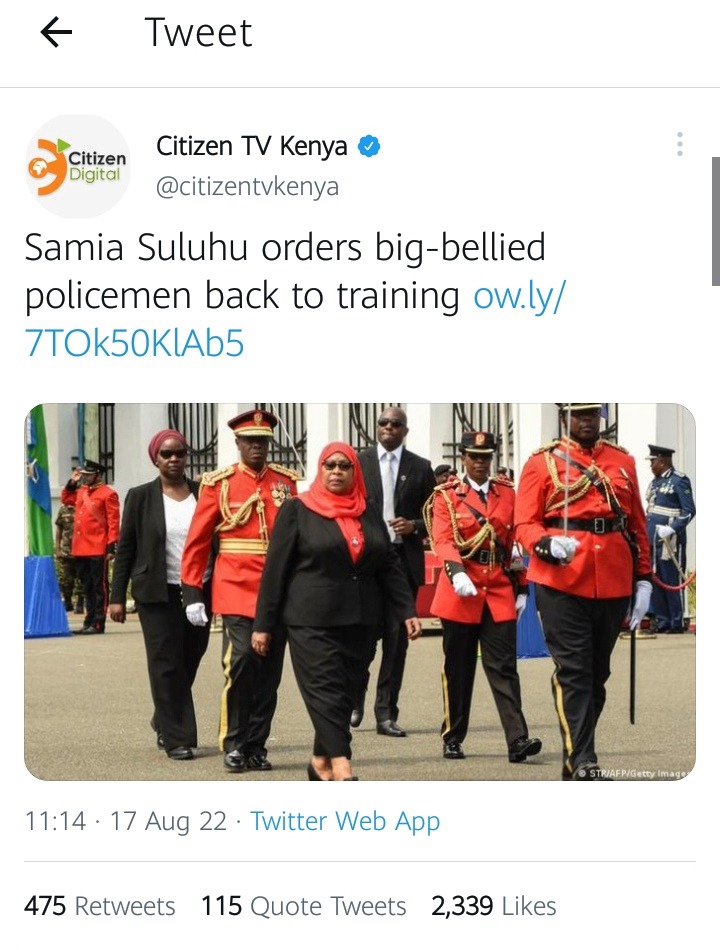Click the Twitter Web App source link

click(345, 822)
